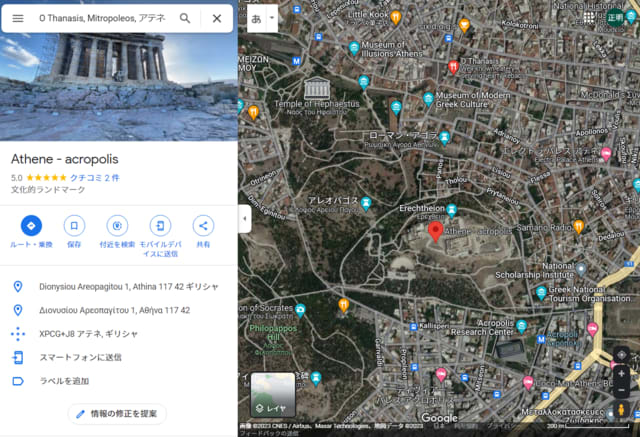This screenshot has height=437, width=640.
Task: Click the アレオパゴス marker
Action: (x=366, y=203)
